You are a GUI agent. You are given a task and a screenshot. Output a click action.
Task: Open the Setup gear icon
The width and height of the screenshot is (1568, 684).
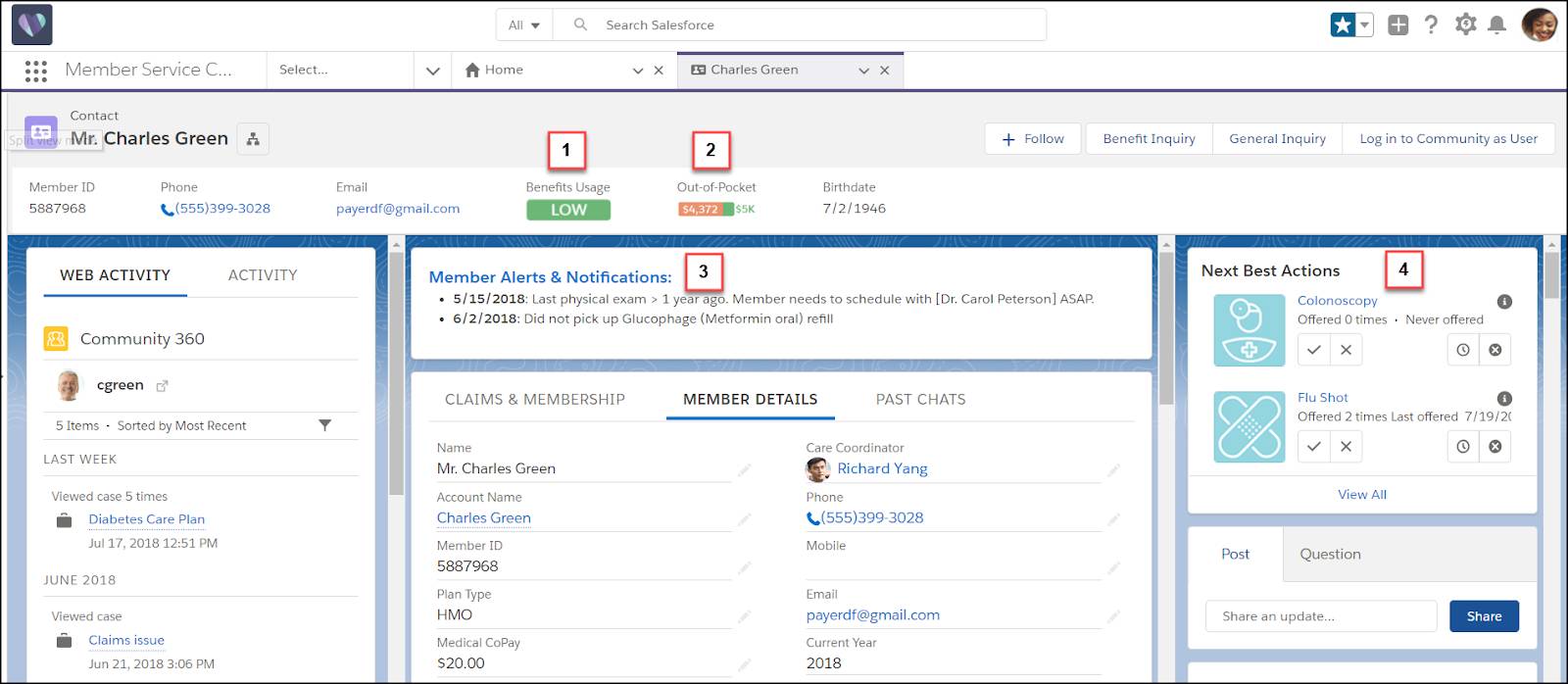click(x=1465, y=24)
